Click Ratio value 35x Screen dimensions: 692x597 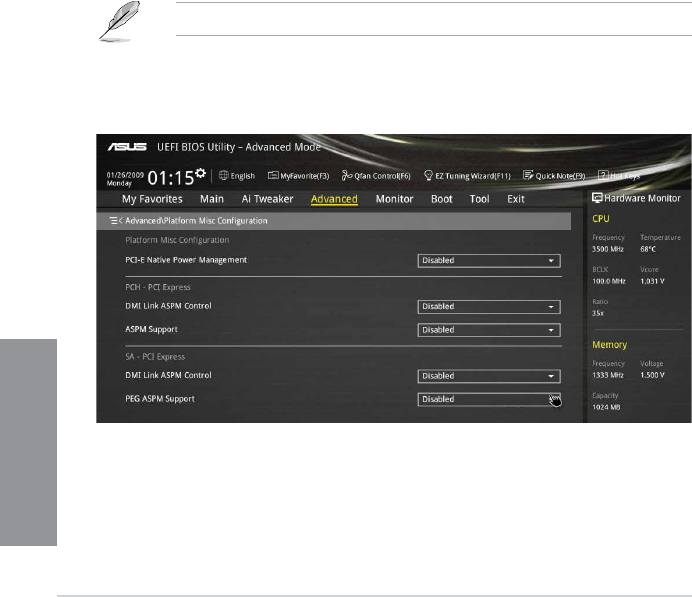tap(598, 313)
